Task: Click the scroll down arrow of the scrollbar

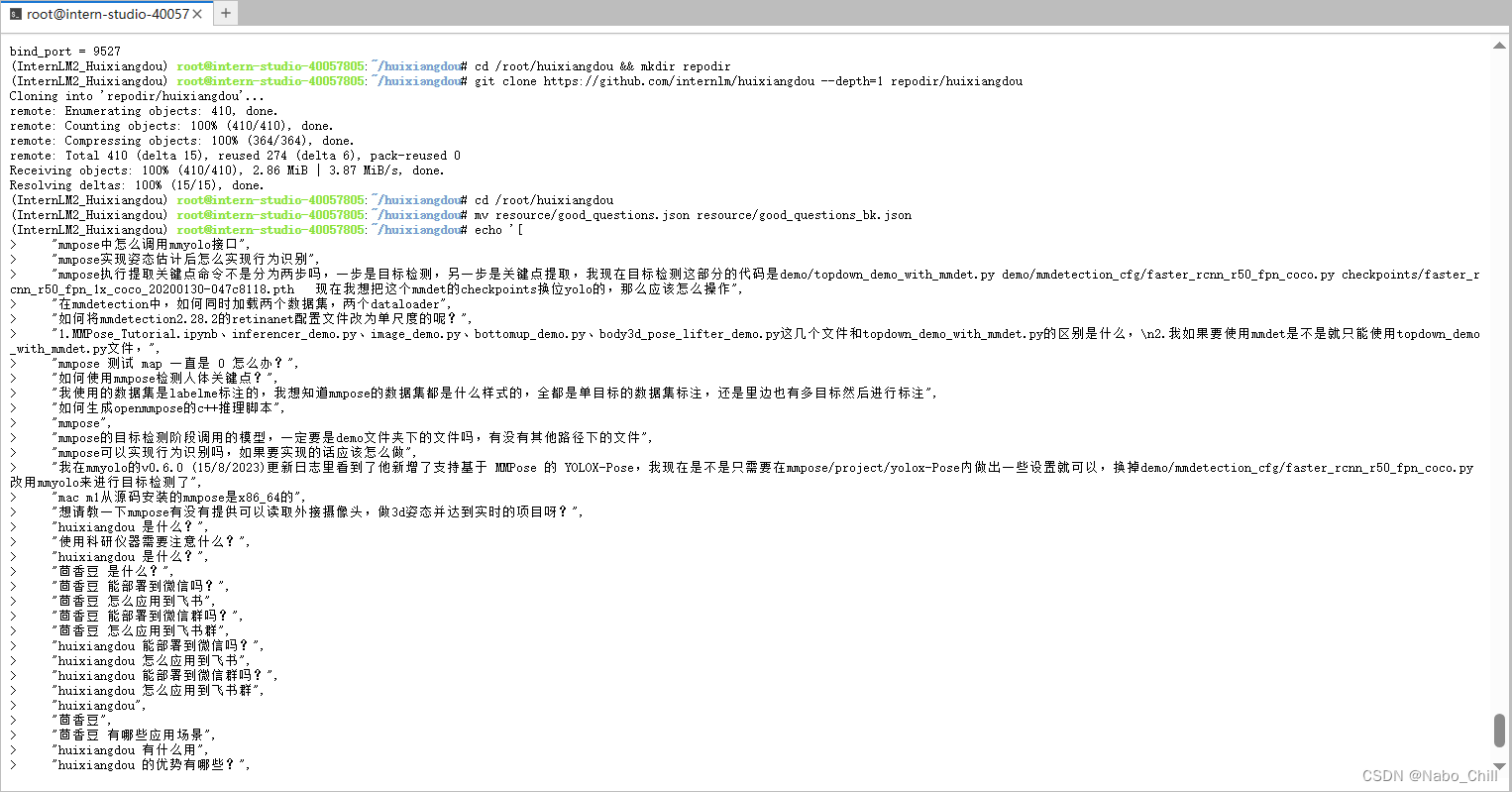Action: 1500,766
